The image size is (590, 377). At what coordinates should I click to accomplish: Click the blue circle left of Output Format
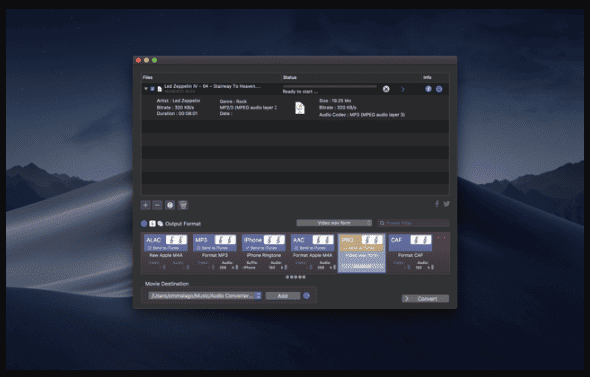[x=144, y=223]
